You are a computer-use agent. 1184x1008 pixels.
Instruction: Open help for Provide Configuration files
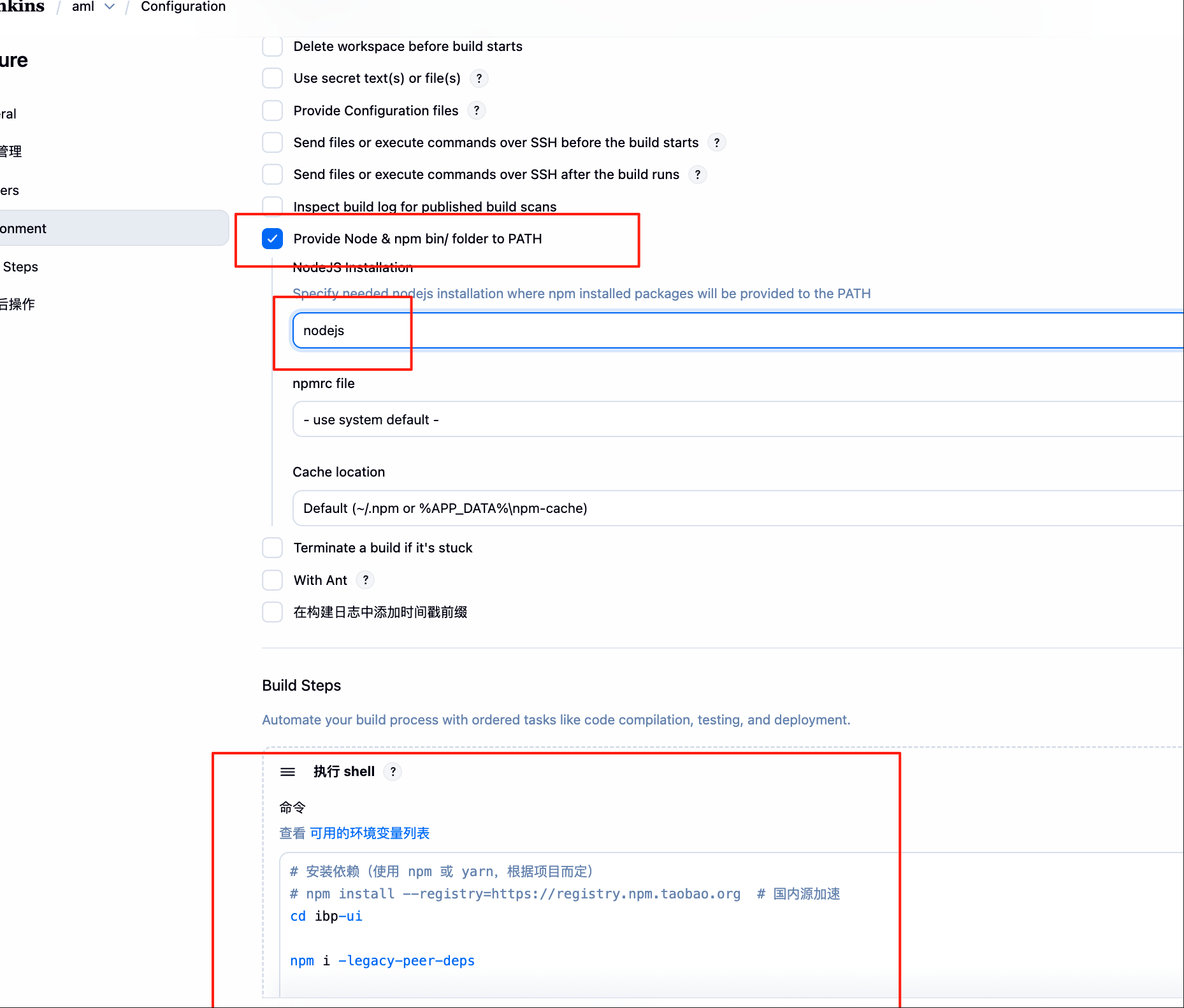(477, 110)
